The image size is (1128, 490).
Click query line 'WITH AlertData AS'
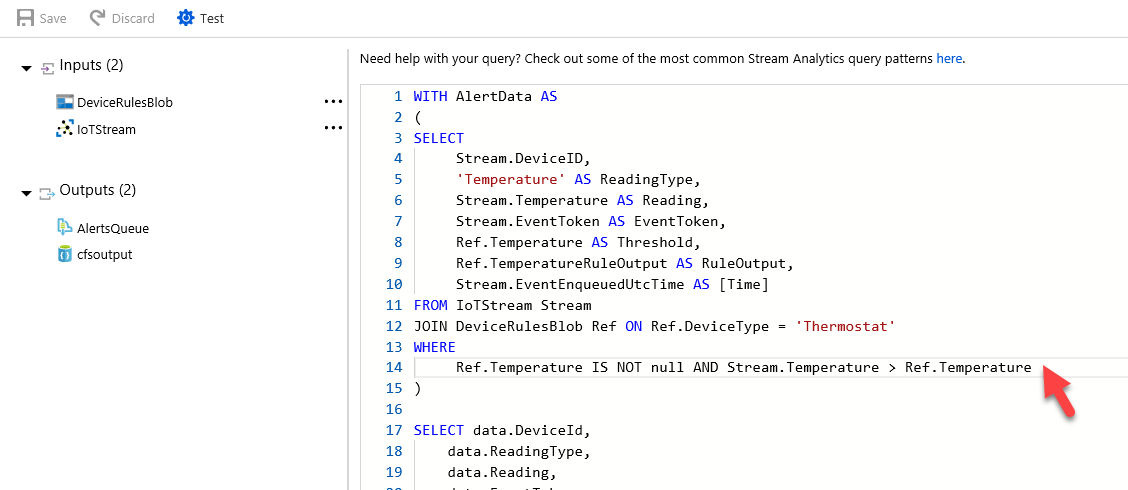[x=485, y=96]
